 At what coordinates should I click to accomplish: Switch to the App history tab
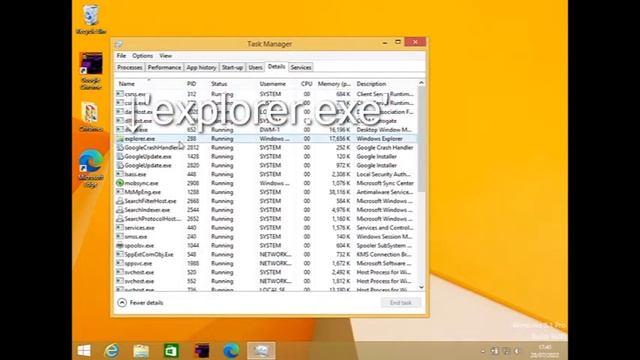pos(201,67)
